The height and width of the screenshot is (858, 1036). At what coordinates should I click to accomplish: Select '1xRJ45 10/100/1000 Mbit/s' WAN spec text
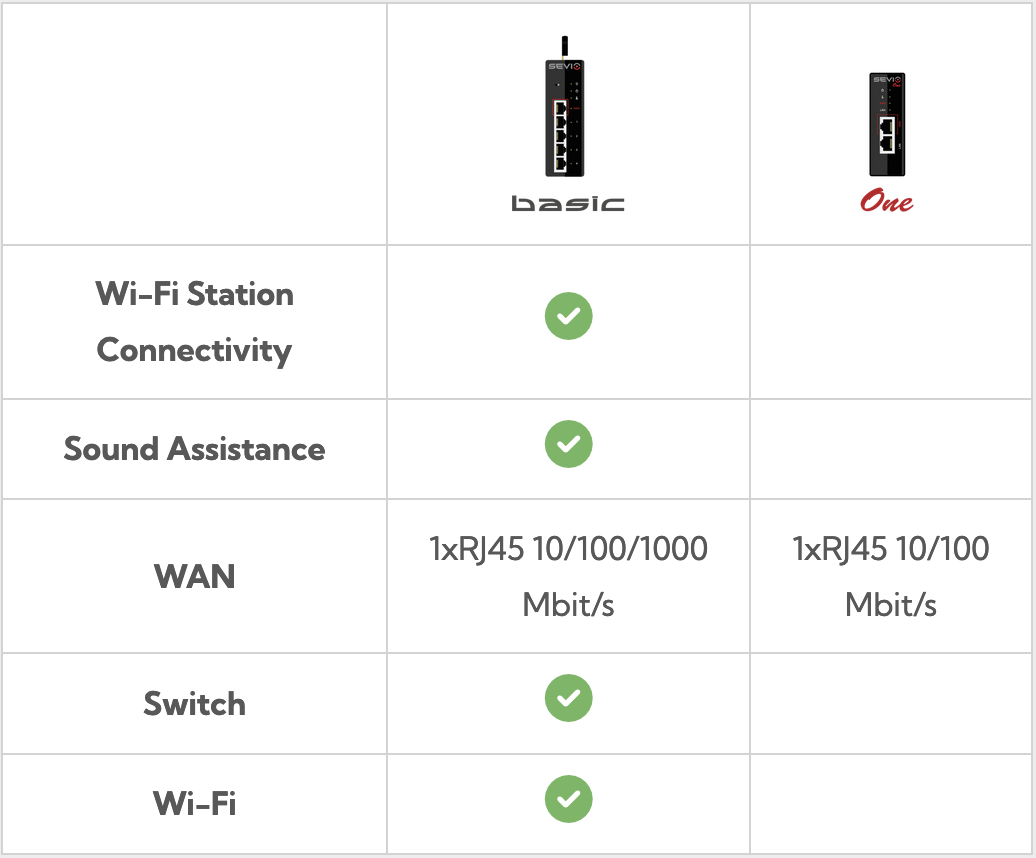tap(568, 577)
